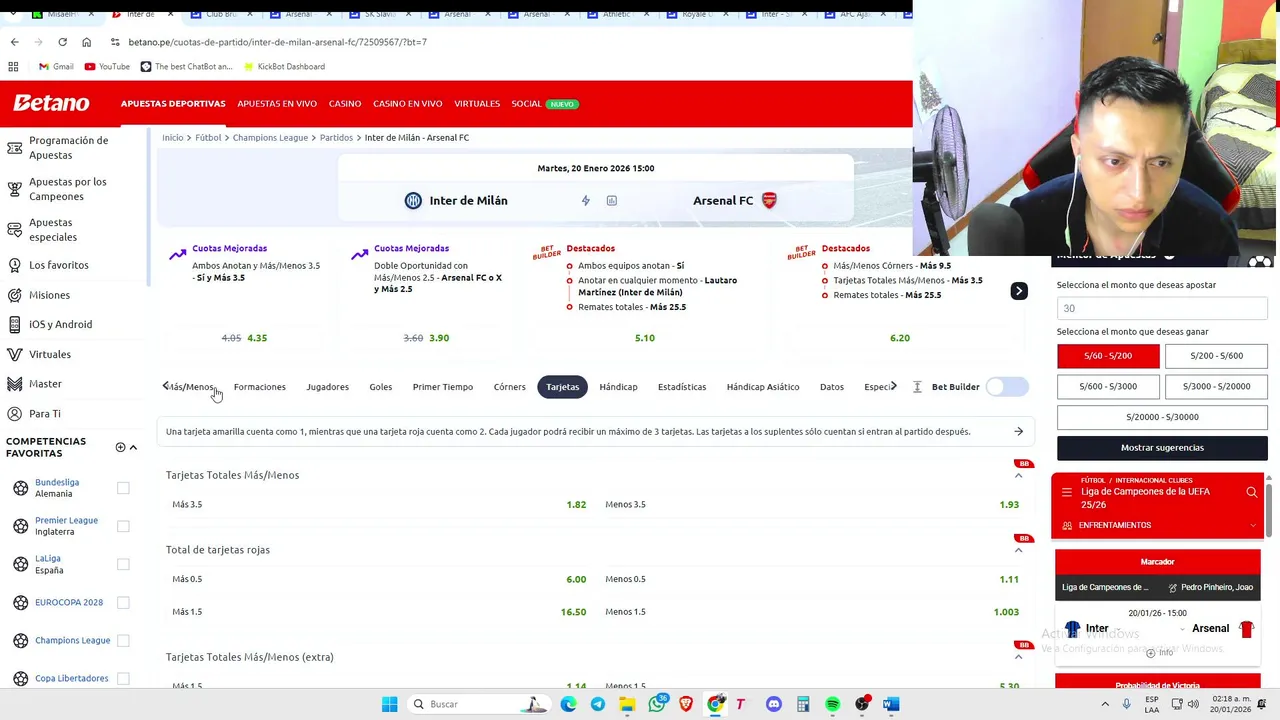
Task: Go back in browser history
Action: click(14, 42)
